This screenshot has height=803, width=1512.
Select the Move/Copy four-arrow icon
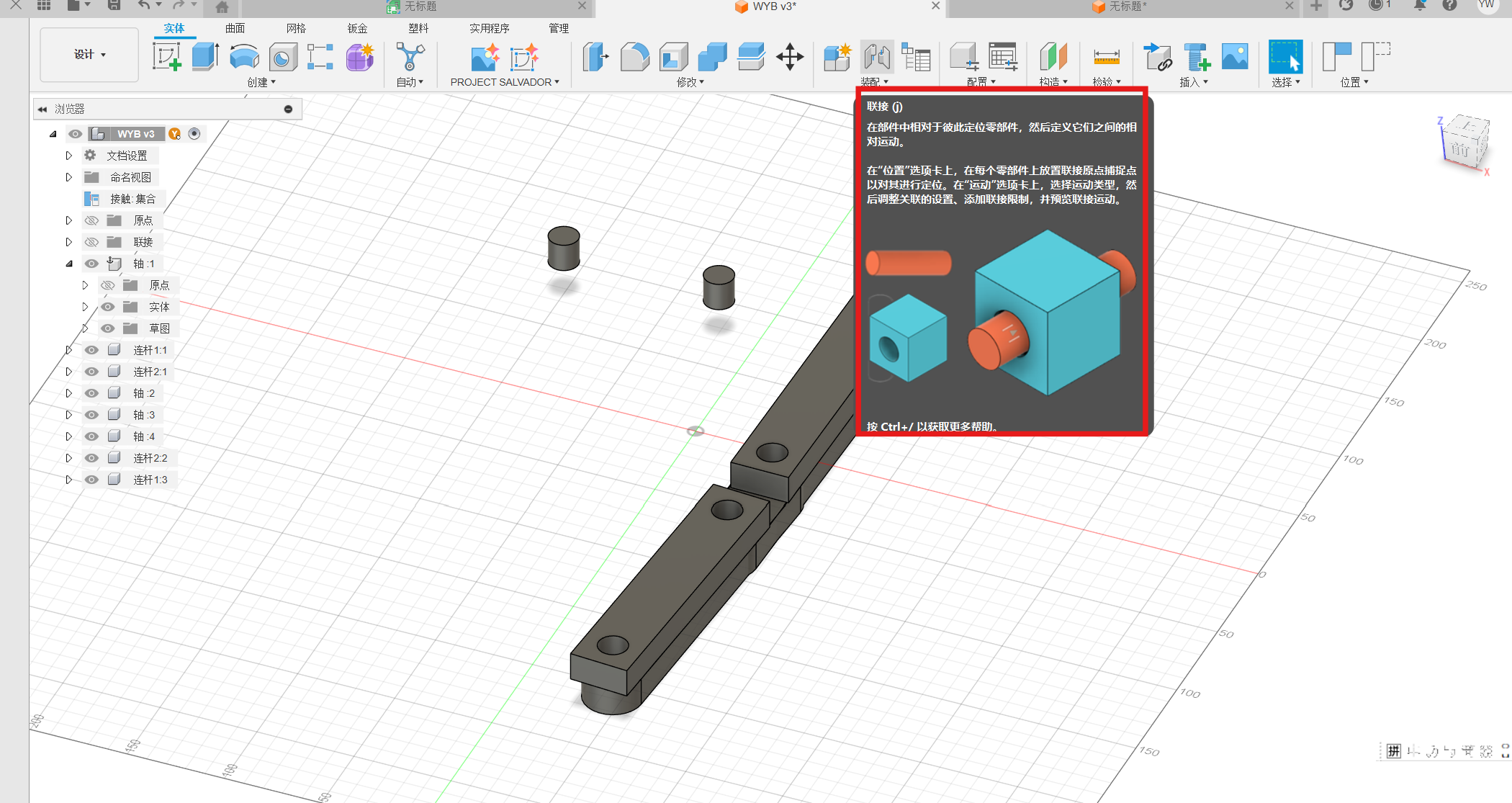click(x=790, y=57)
